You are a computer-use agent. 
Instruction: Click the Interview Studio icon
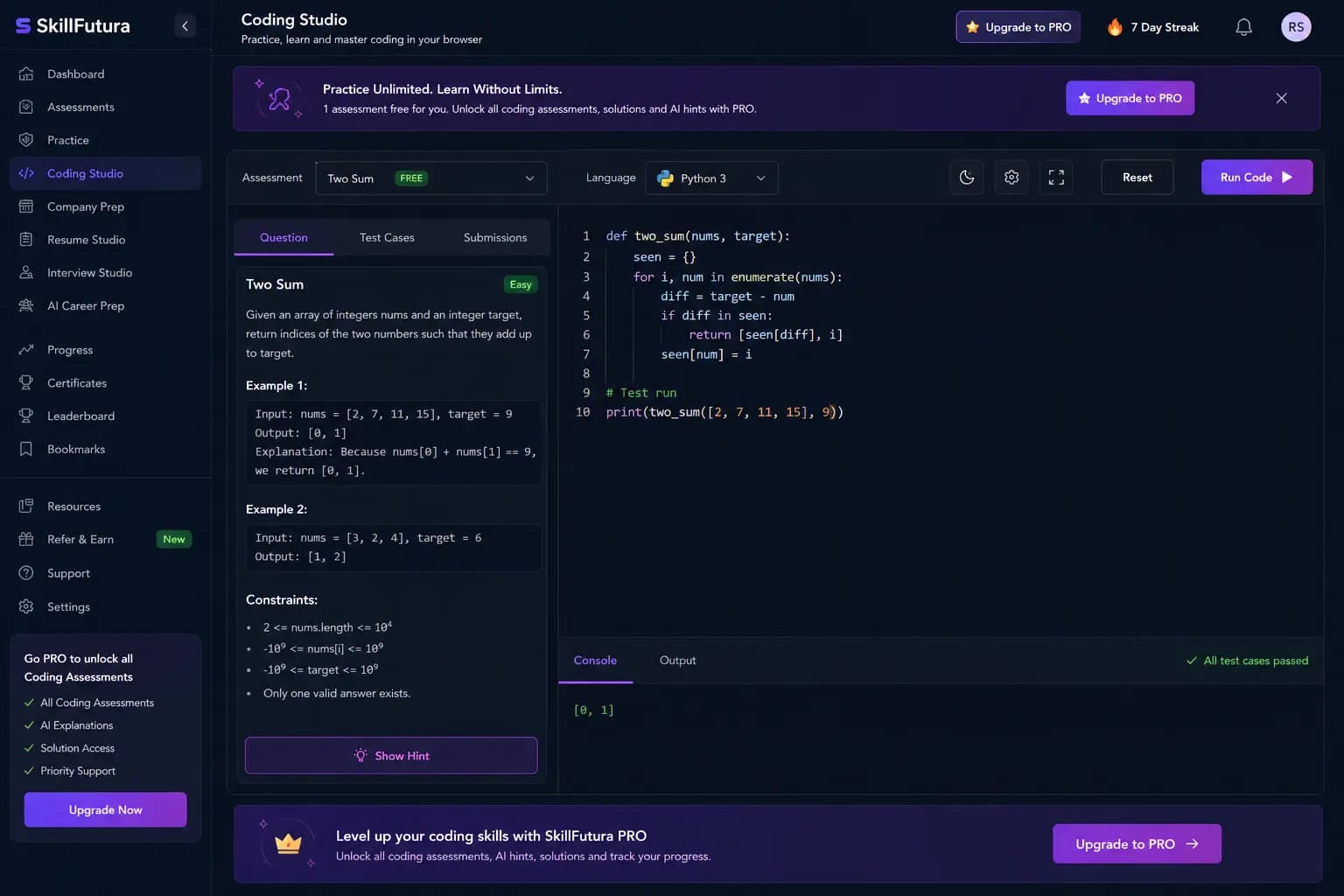coord(26,273)
